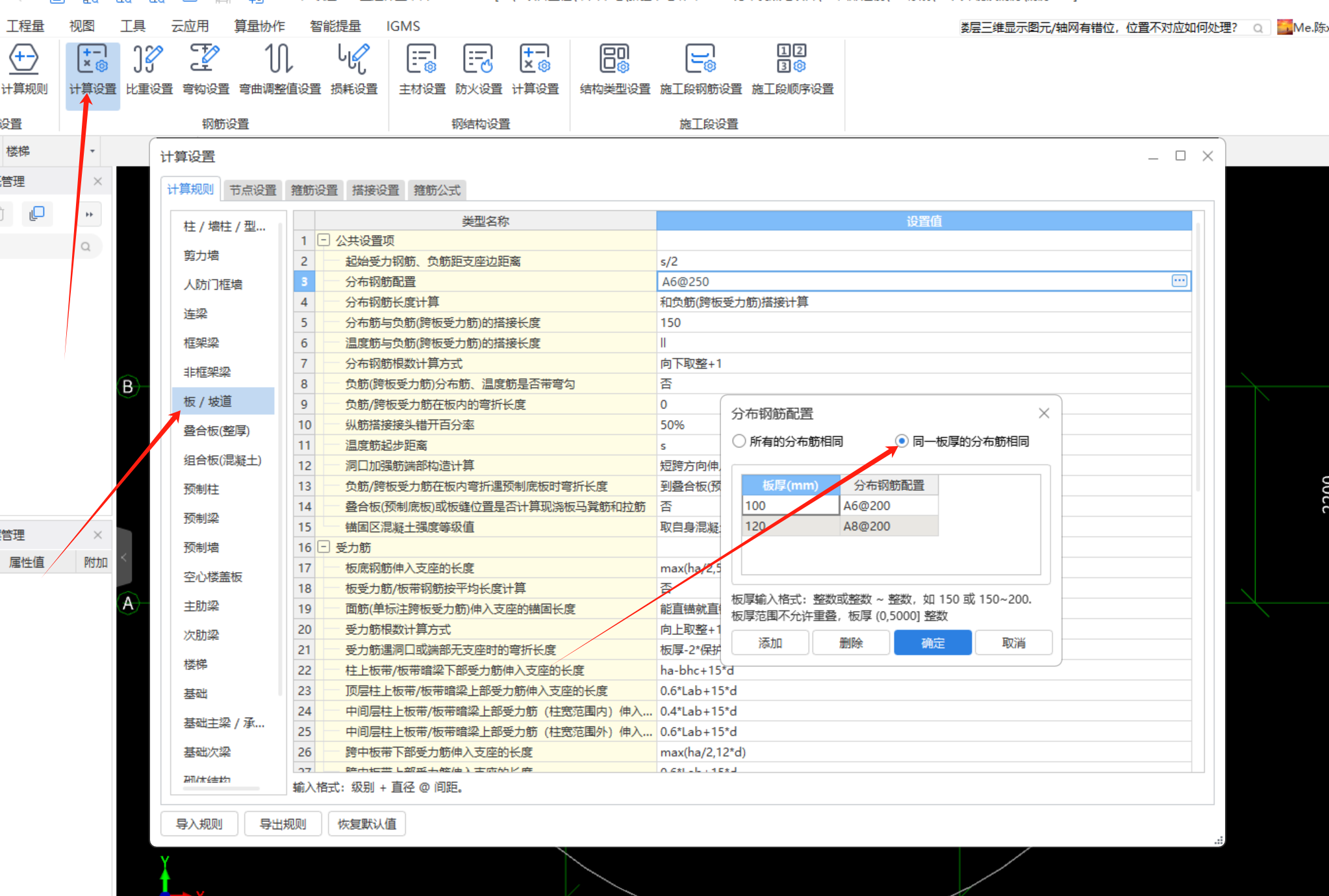Click the ellipsis button in 分布钢筋配置 cell
Image resolution: width=1329 pixels, height=896 pixels.
[x=1179, y=280]
